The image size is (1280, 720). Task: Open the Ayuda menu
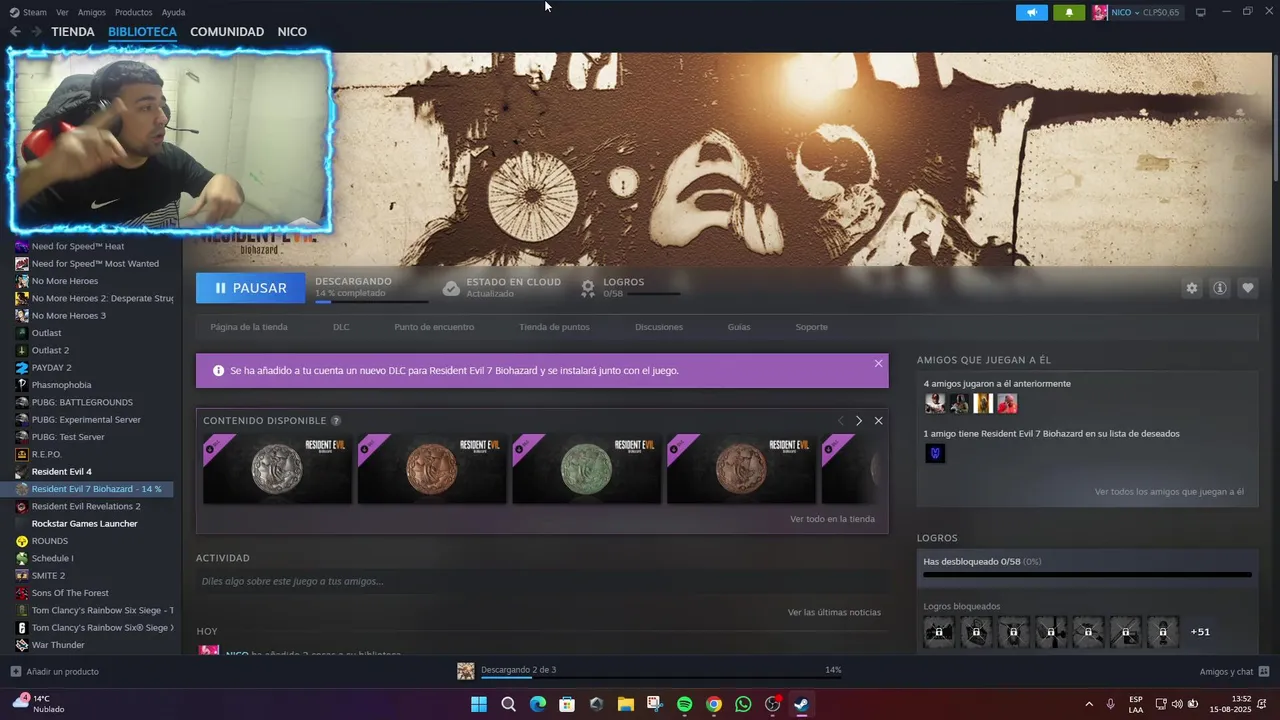click(x=173, y=12)
